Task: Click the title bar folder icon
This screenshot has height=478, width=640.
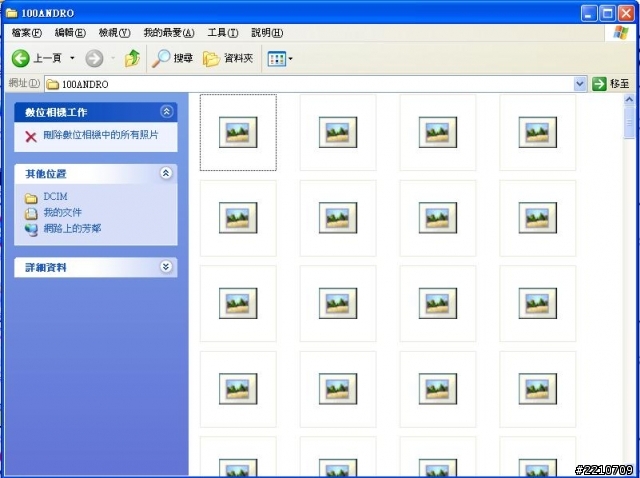Action: tap(11, 13)
